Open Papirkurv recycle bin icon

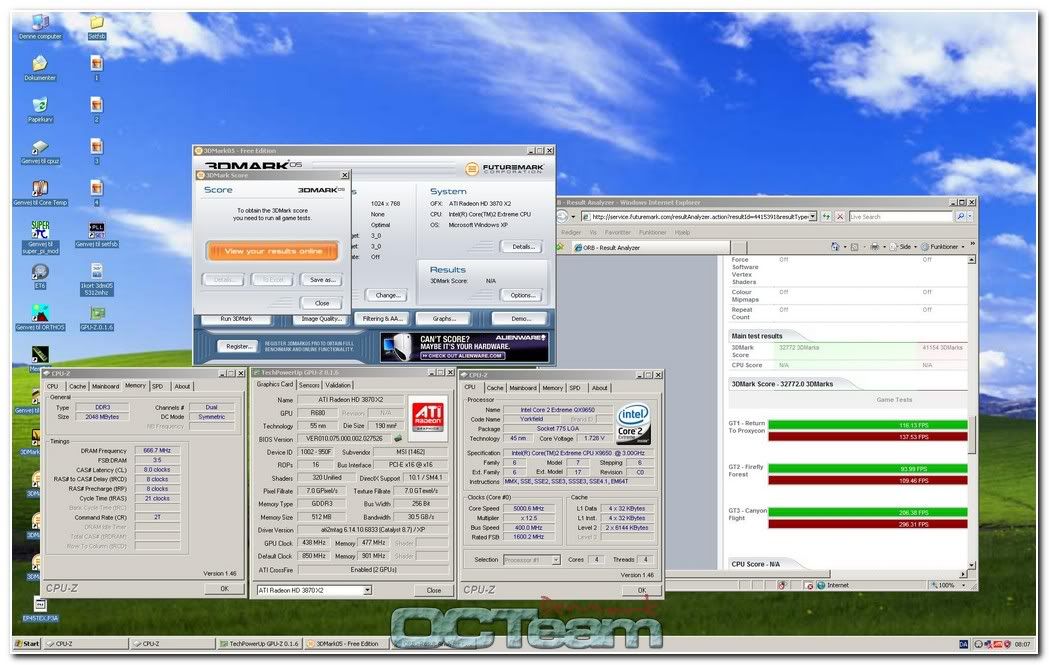40,109
